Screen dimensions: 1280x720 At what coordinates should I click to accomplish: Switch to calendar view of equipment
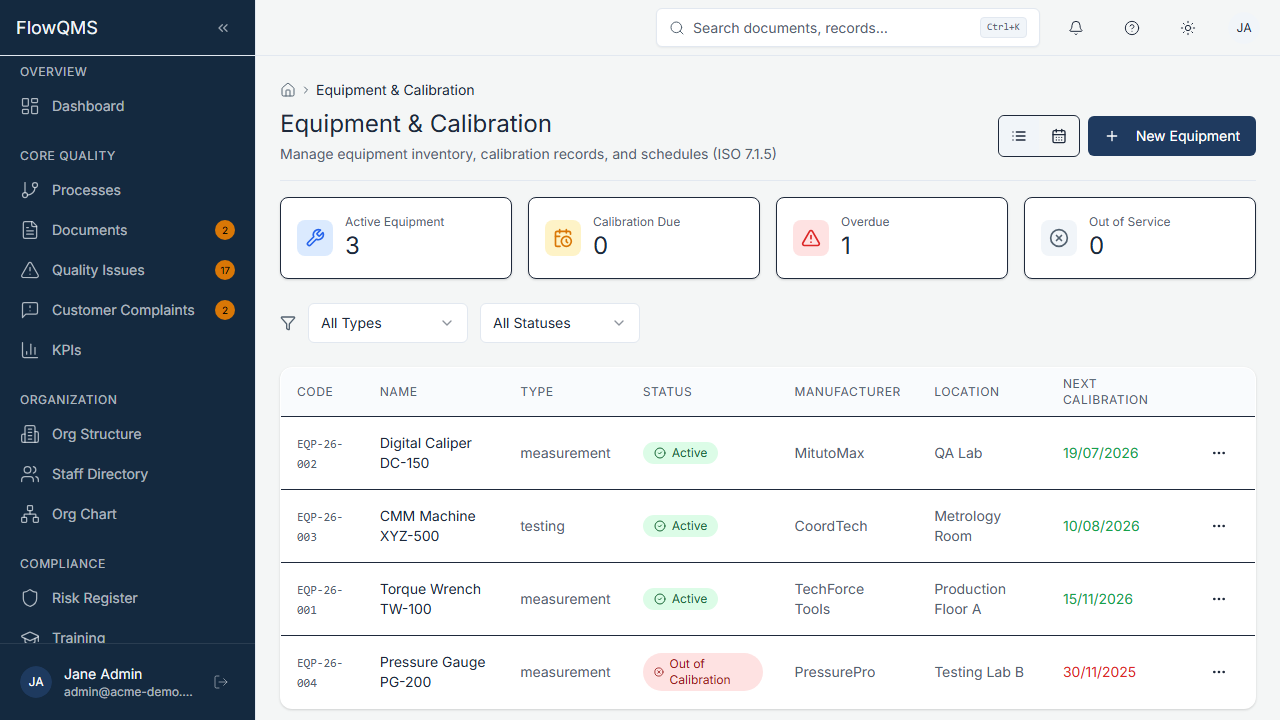coord(1059,135)
